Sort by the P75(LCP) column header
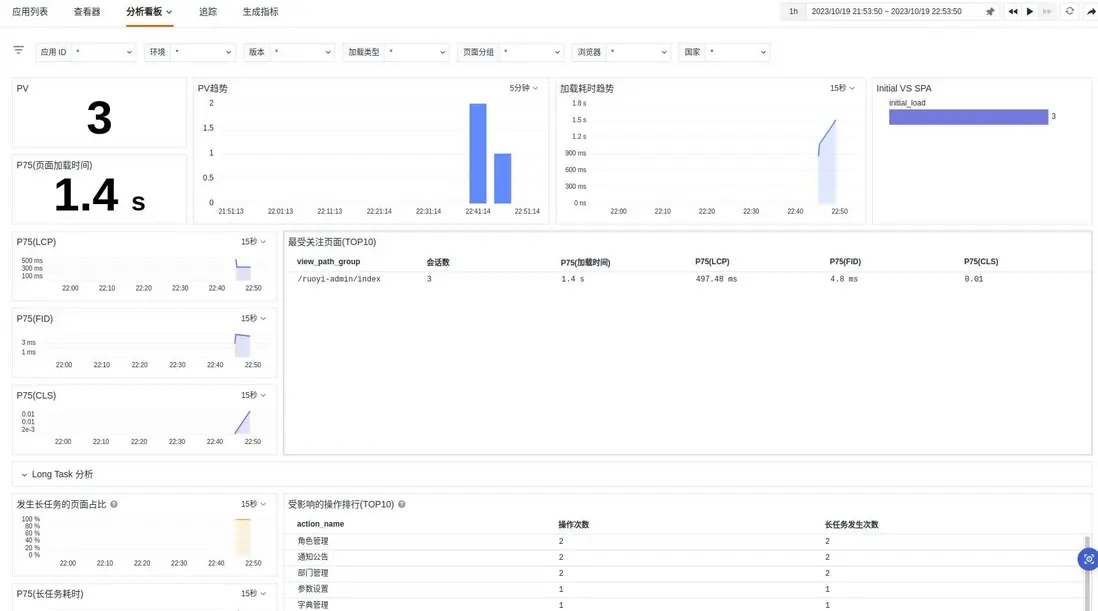The width and height of the screenshot is (1098, 611). 712,262
